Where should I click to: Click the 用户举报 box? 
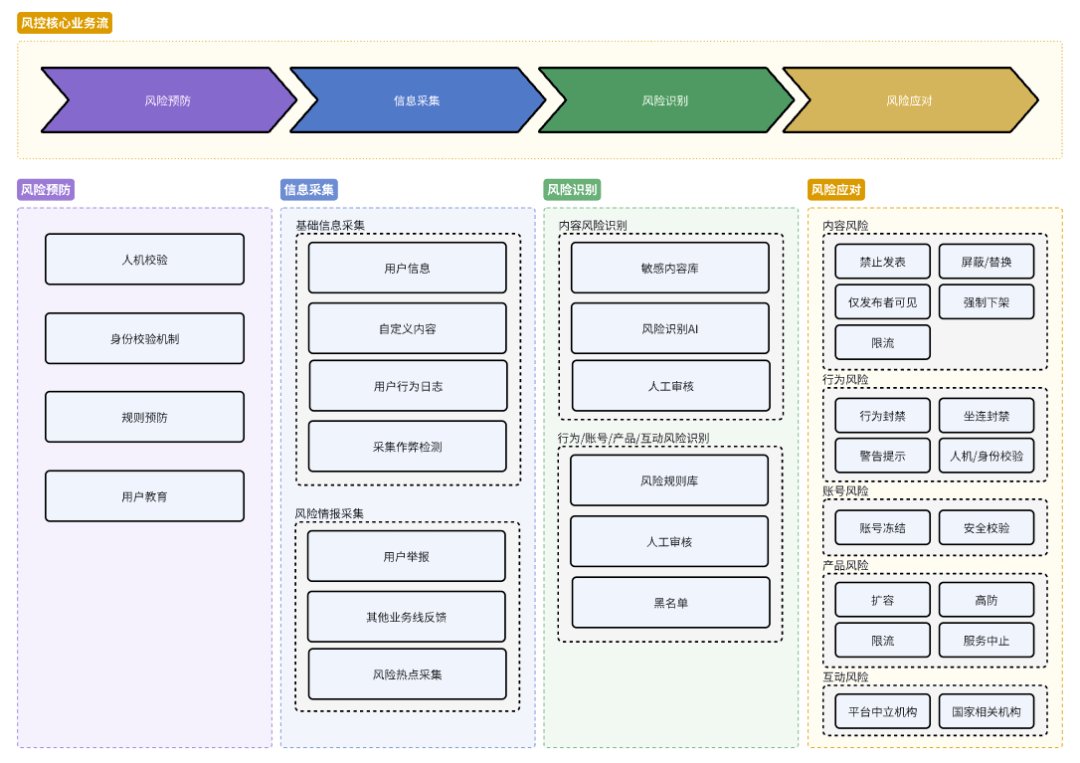point(406,556)
